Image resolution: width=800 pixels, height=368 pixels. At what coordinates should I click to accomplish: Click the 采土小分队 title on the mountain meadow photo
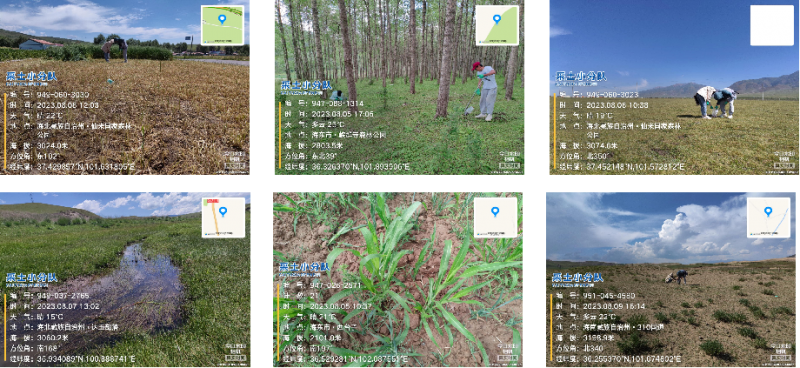point(581,77)
